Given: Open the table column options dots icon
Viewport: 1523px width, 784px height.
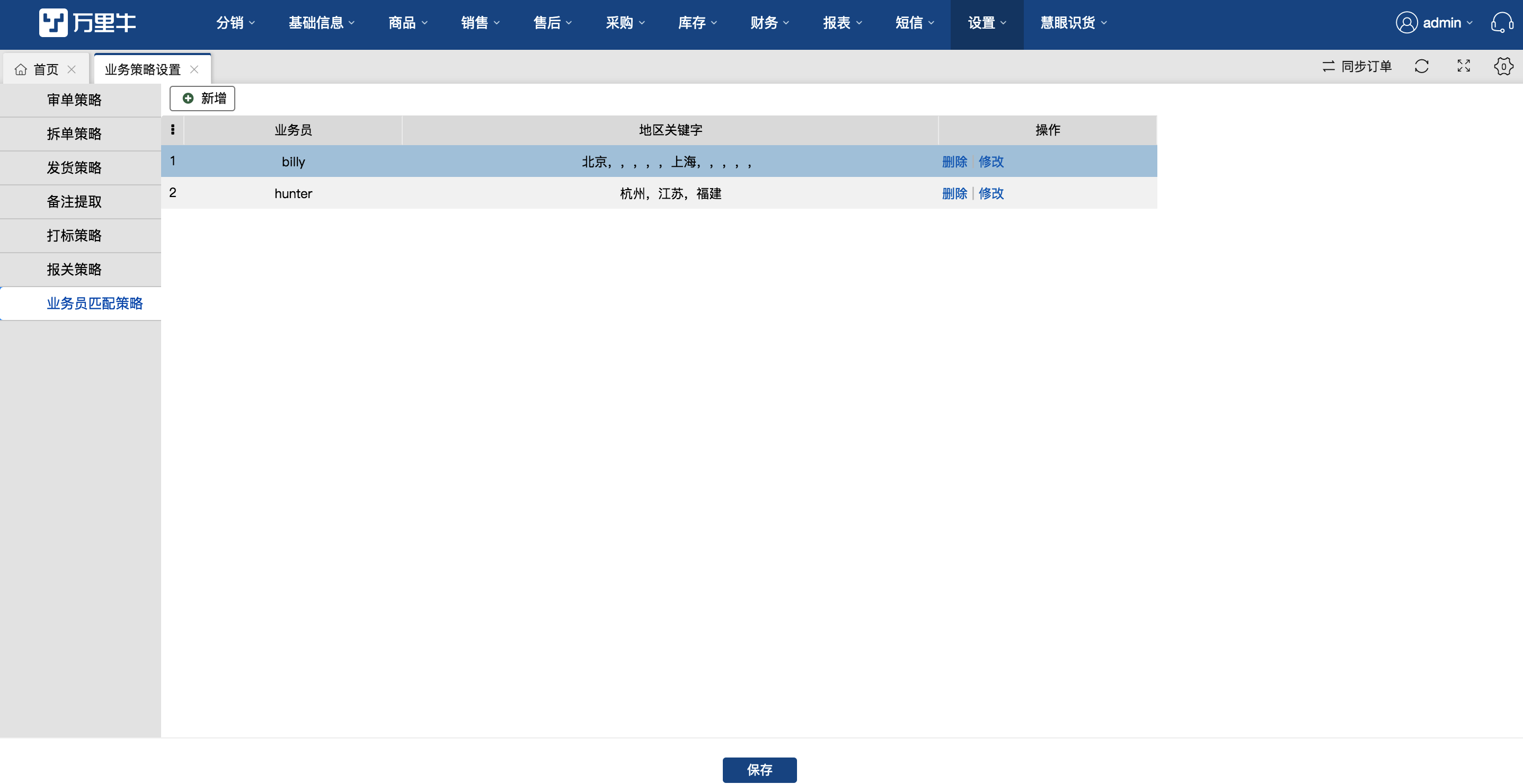Looking at the screenshot, I should pyautogui.click(x=173, y=129).
